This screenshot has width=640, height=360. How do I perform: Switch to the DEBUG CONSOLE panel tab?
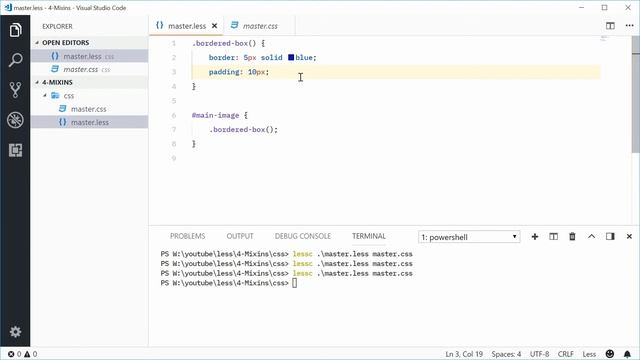pyautogui.click(x=302, y=236)
